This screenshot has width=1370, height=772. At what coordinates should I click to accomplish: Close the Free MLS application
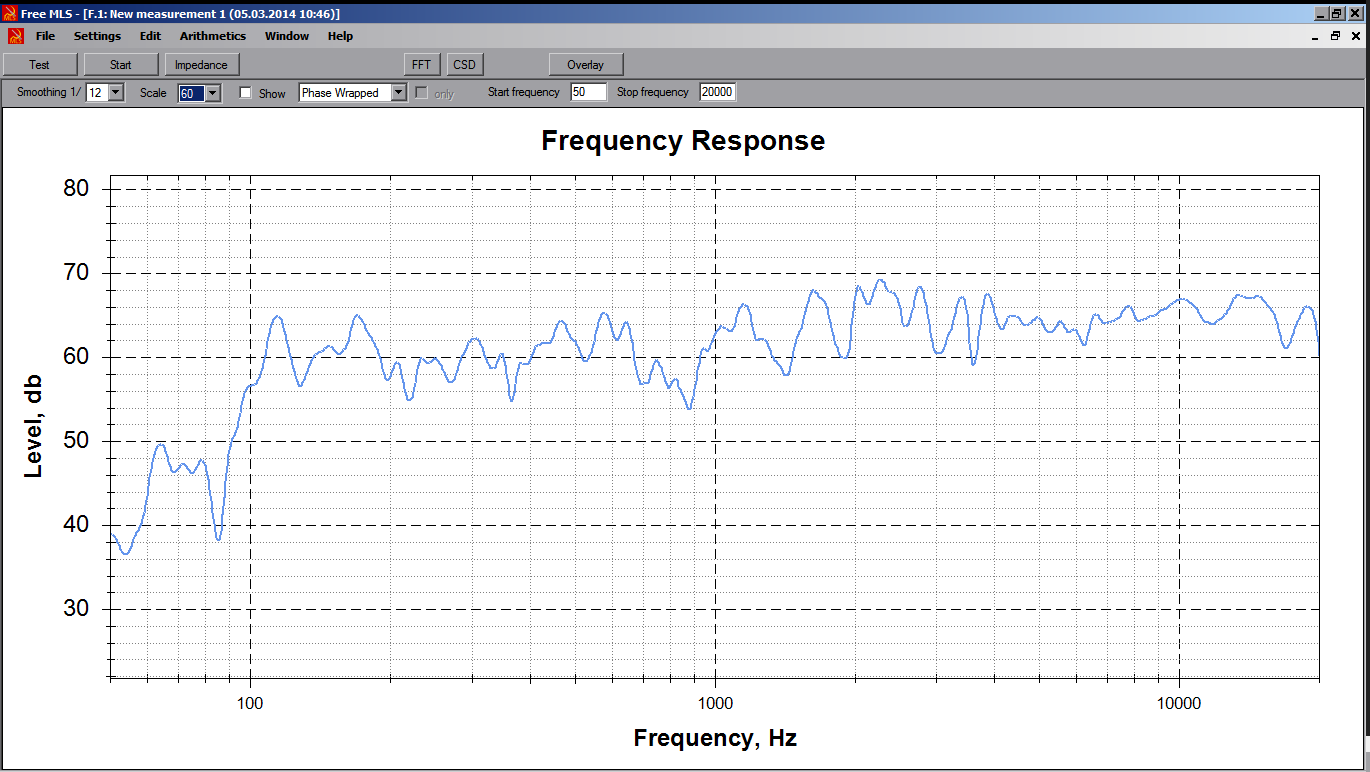pyautogui.click(x=1355, y=13)
